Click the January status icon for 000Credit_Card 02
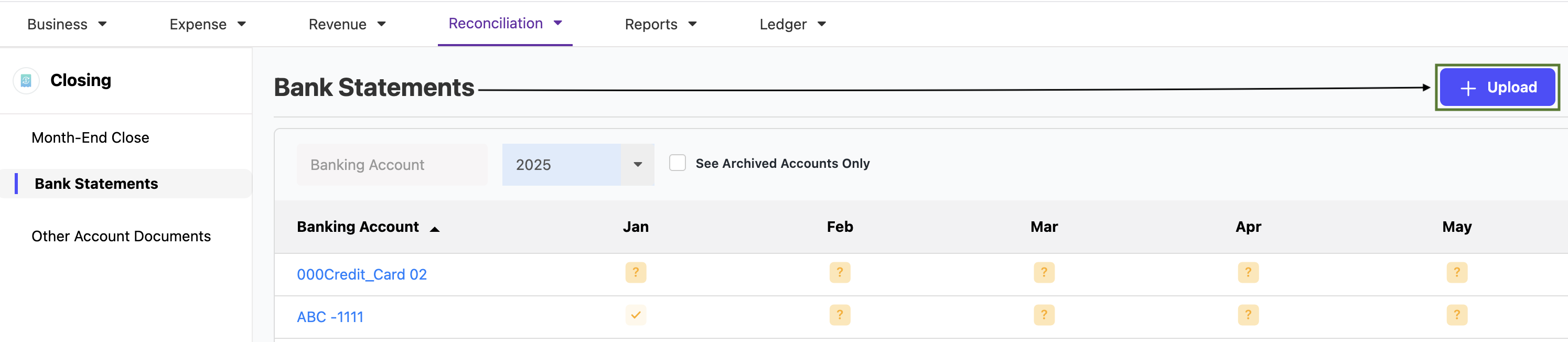The width and height of the screenshot is (1568, 342). tap(636, 272)
